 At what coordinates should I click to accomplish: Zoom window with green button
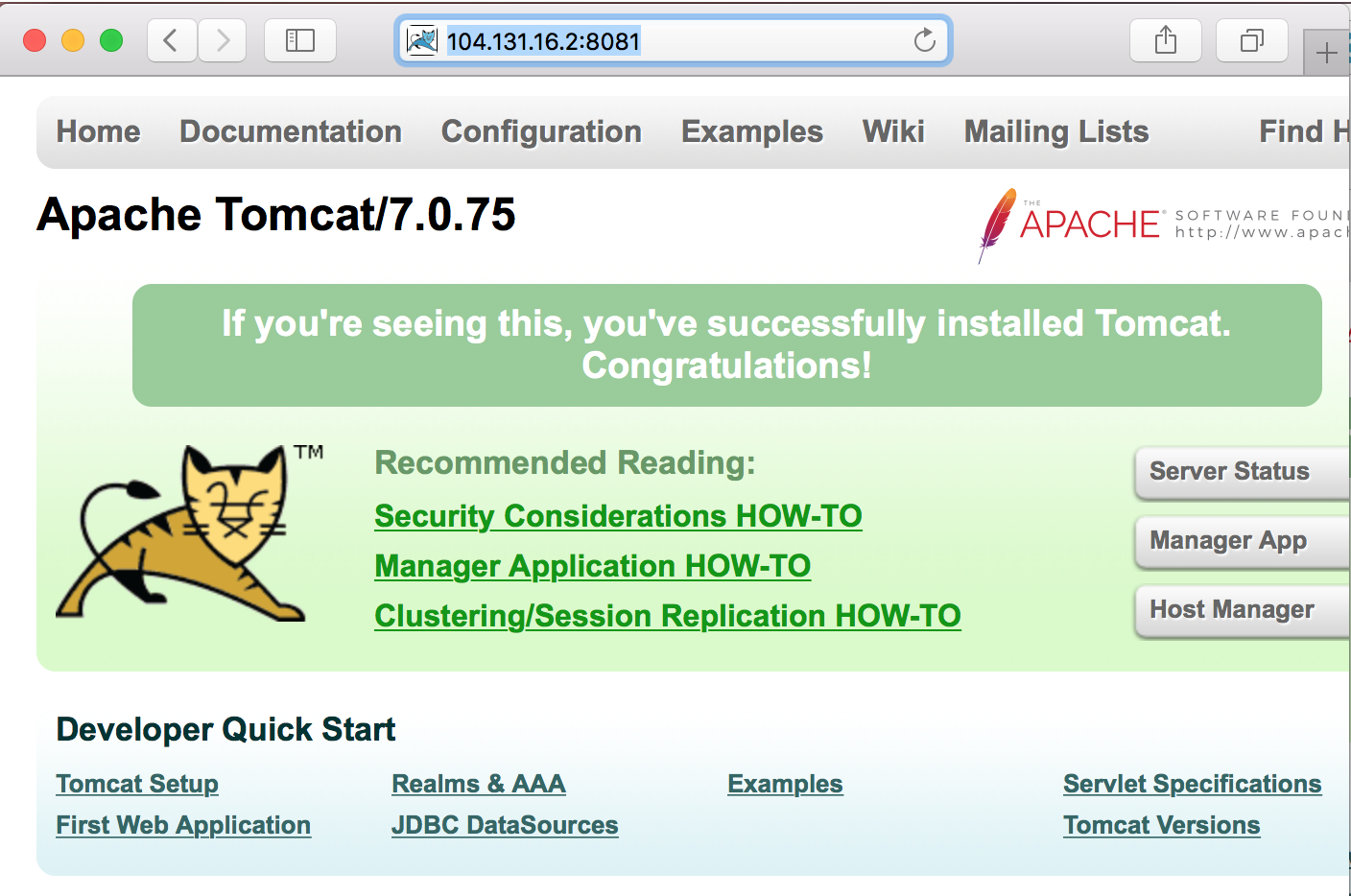[111, 40]
